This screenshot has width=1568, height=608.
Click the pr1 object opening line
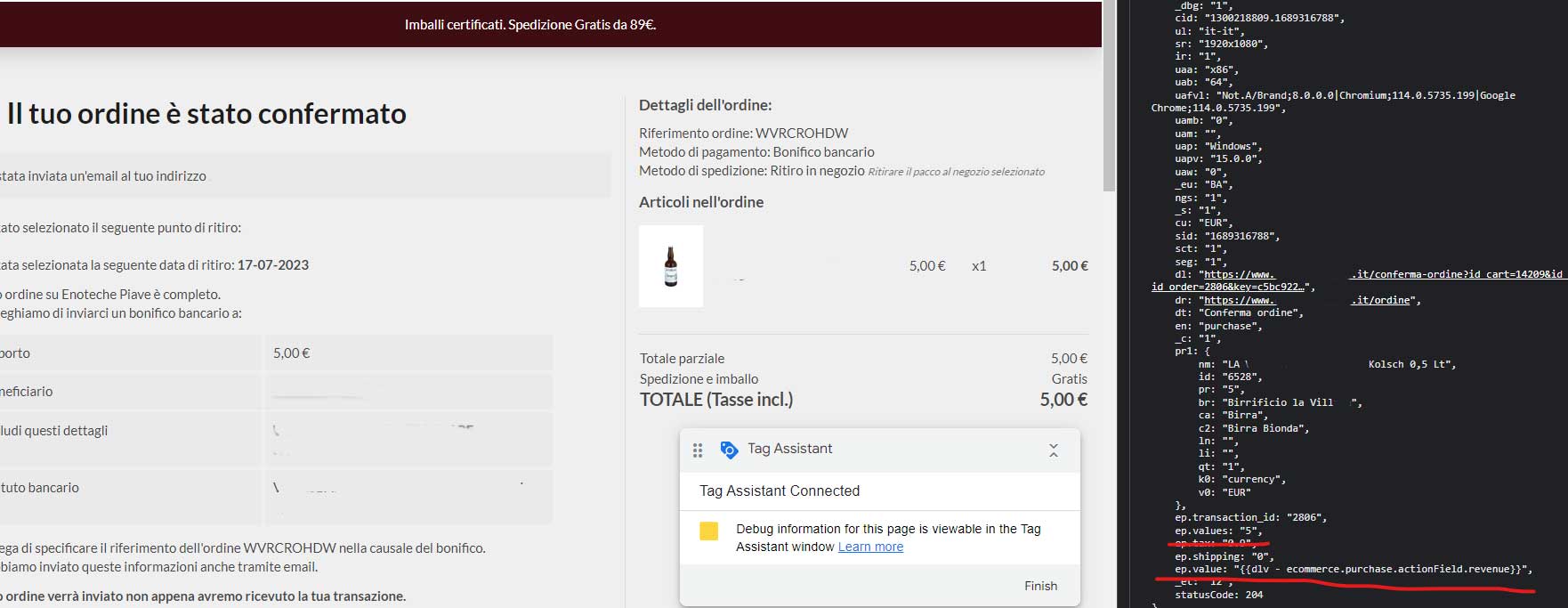(x=1192, y=351)
